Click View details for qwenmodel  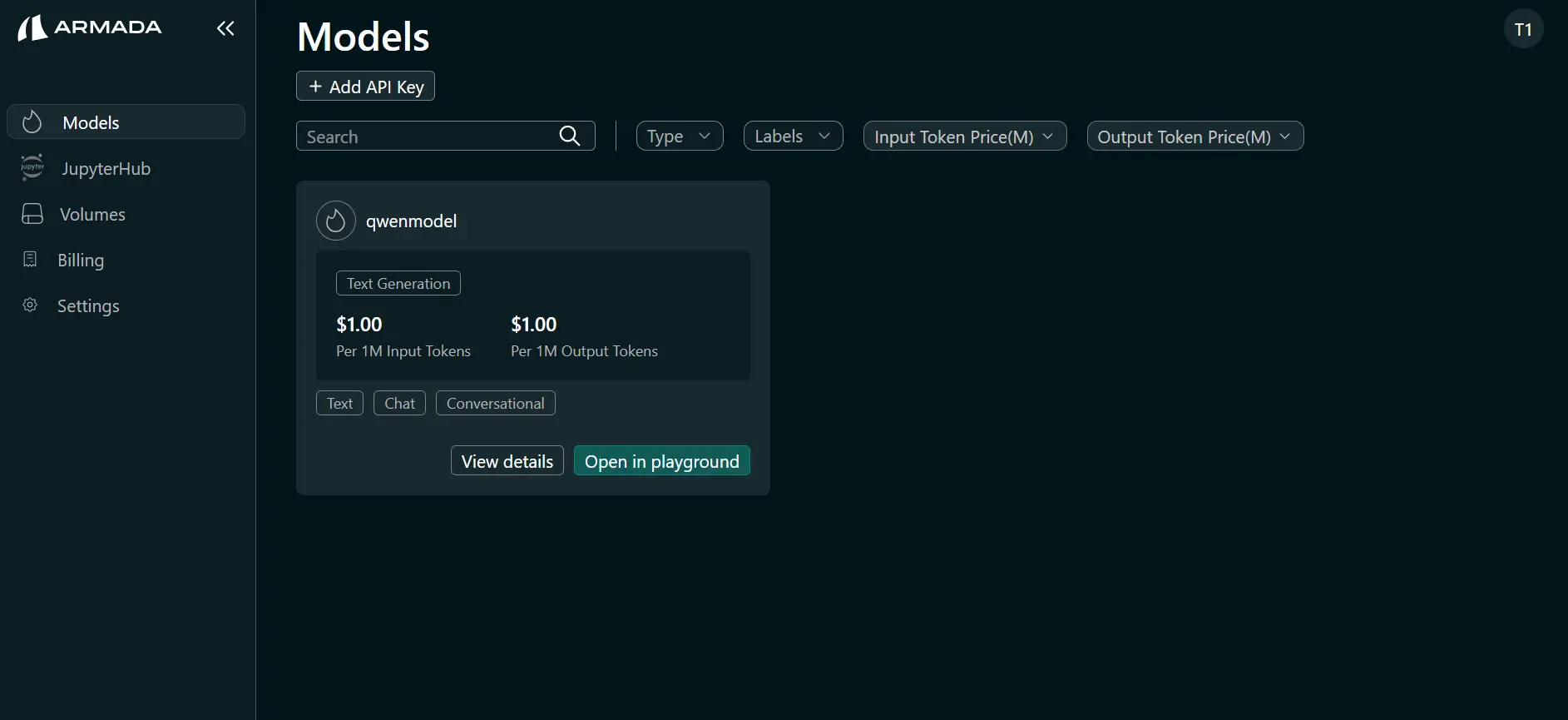507,460
